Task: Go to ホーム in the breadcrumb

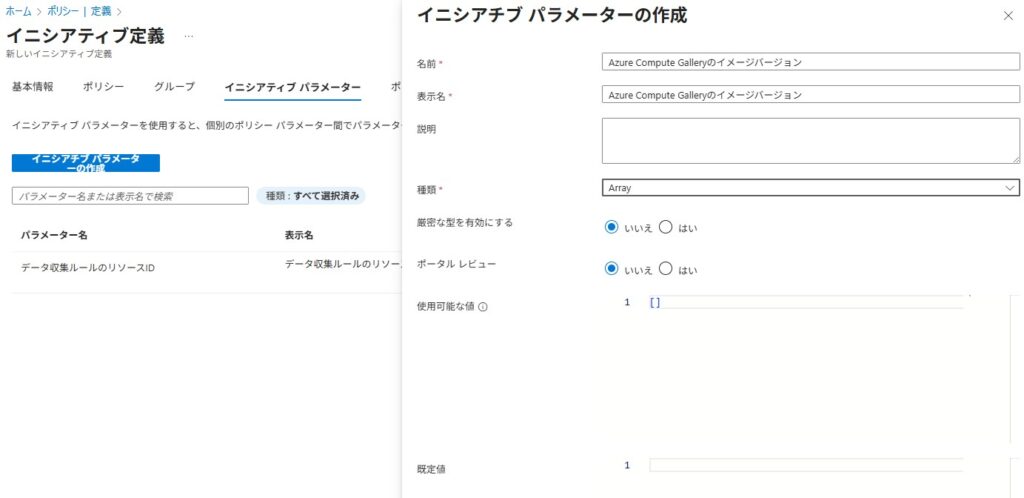Action: pos(18,10)
